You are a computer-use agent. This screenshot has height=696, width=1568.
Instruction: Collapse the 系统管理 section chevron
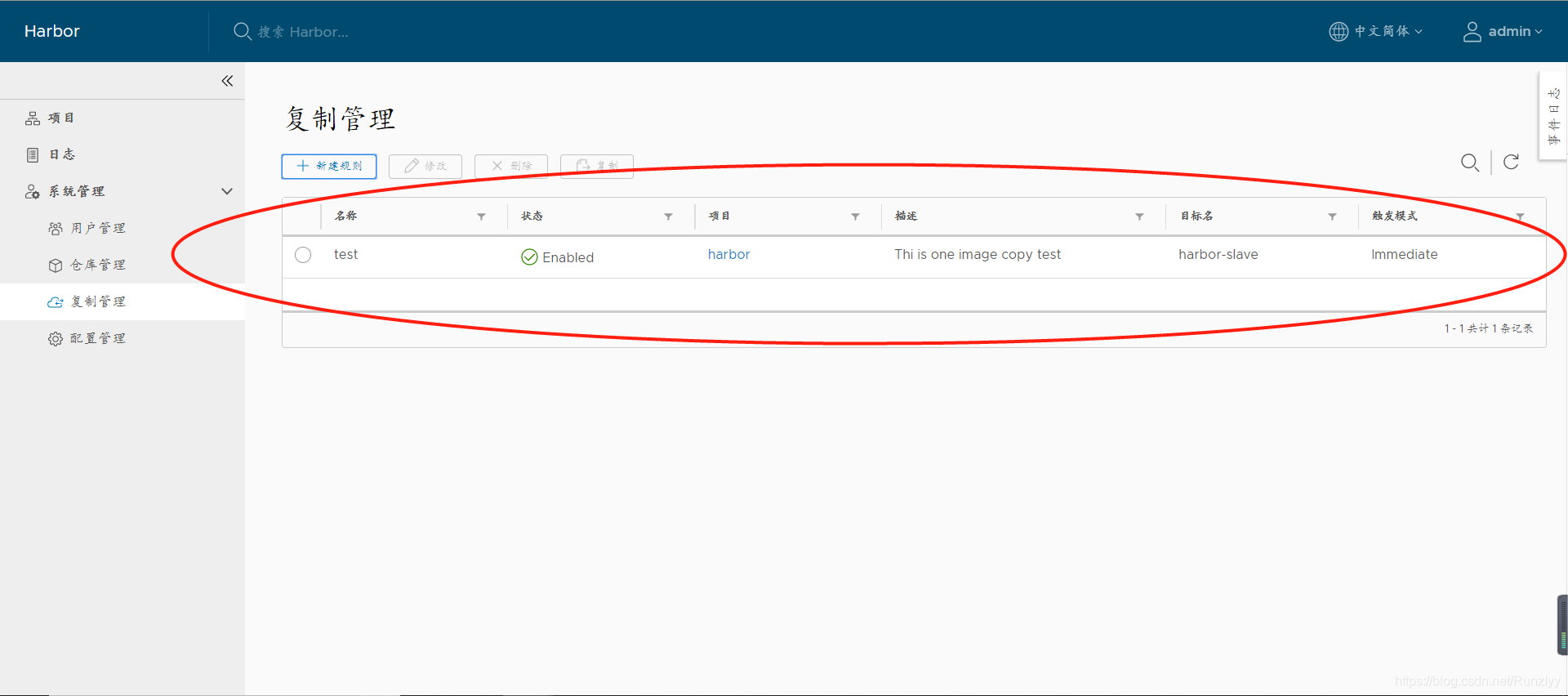[x=227, y=191]
